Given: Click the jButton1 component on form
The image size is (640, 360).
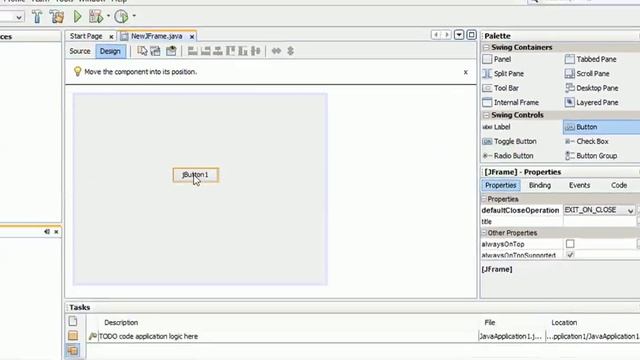Looking at the screenshot, I should click(x=196, y=175).
